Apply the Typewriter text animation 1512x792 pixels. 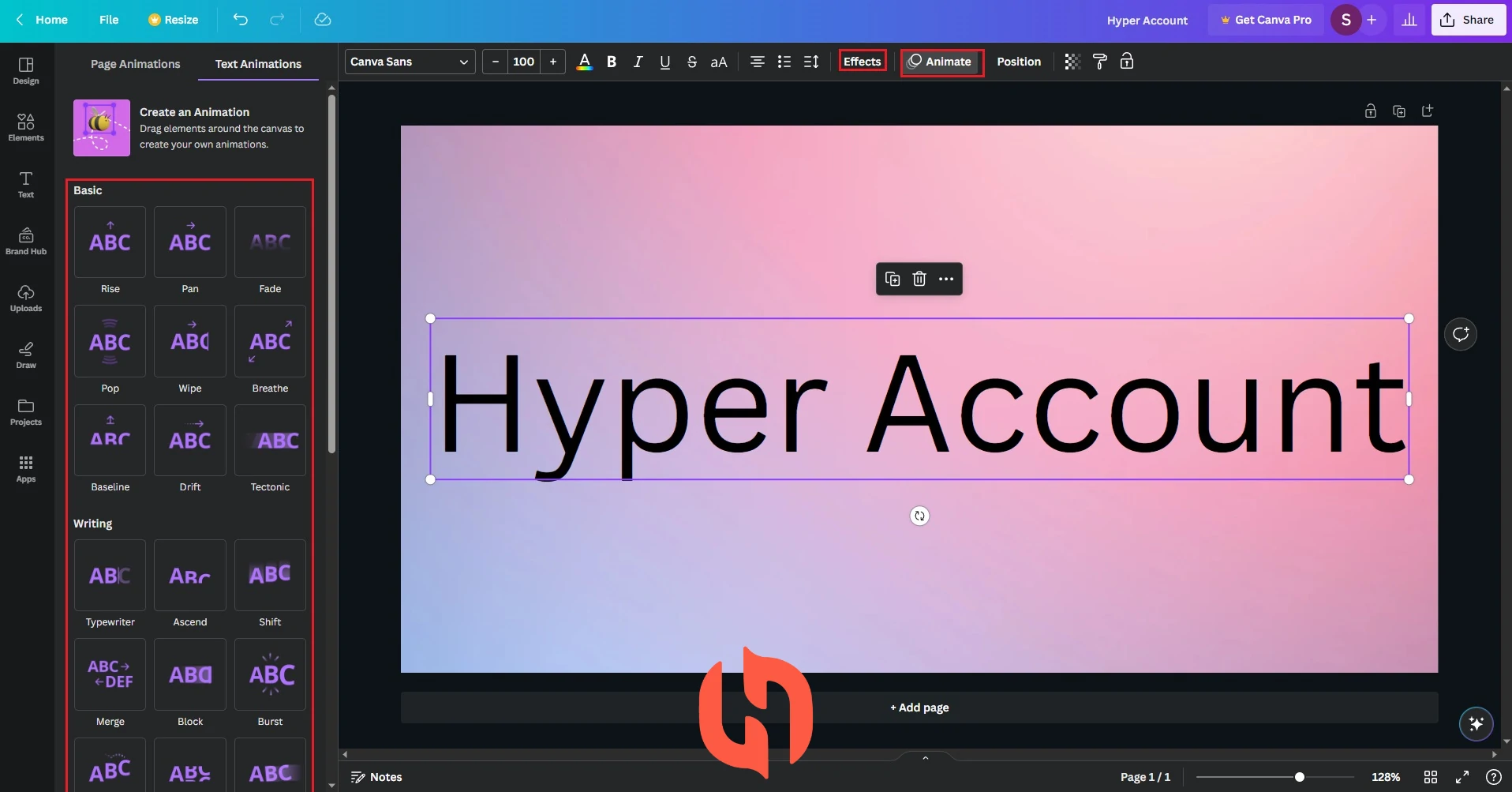(x=110, y=576)
